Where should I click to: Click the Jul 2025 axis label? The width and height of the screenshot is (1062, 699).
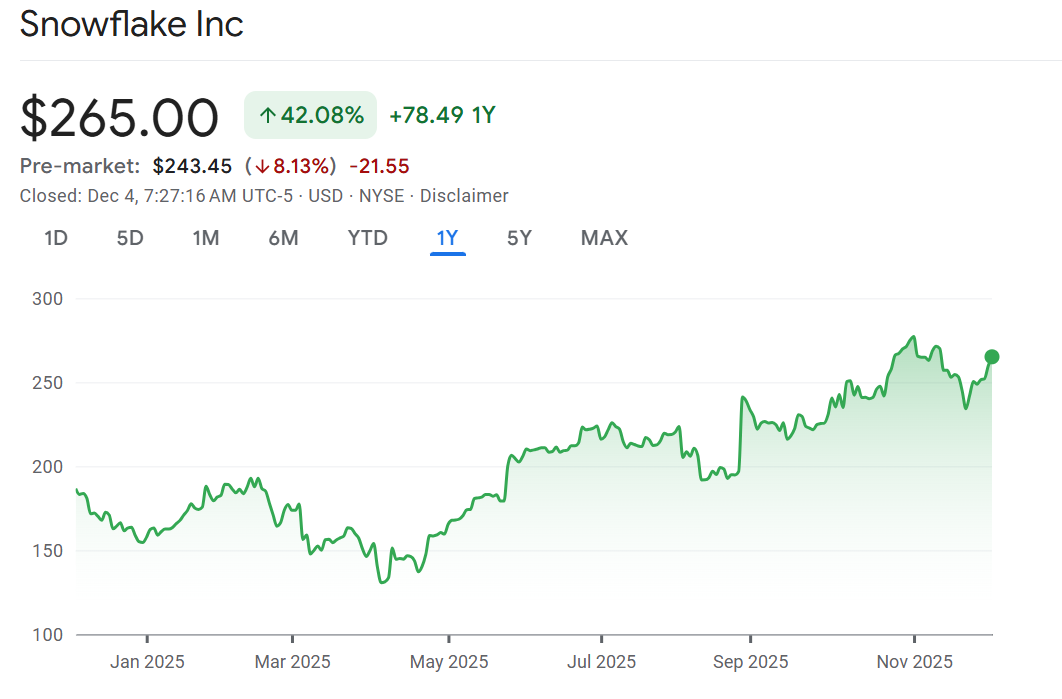[601, 662]
